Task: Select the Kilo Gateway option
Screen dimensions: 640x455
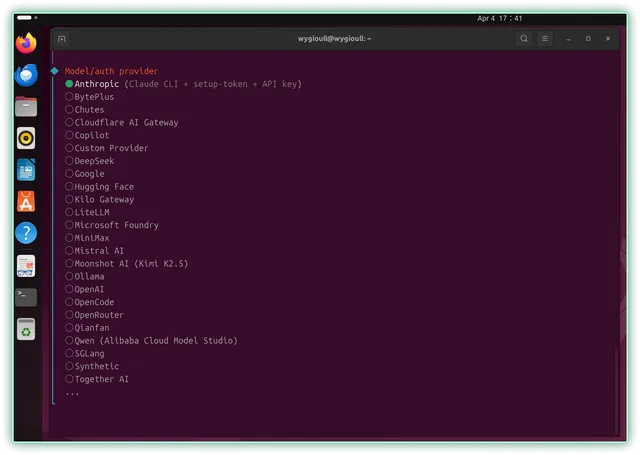Action: (x=100, y=200)
